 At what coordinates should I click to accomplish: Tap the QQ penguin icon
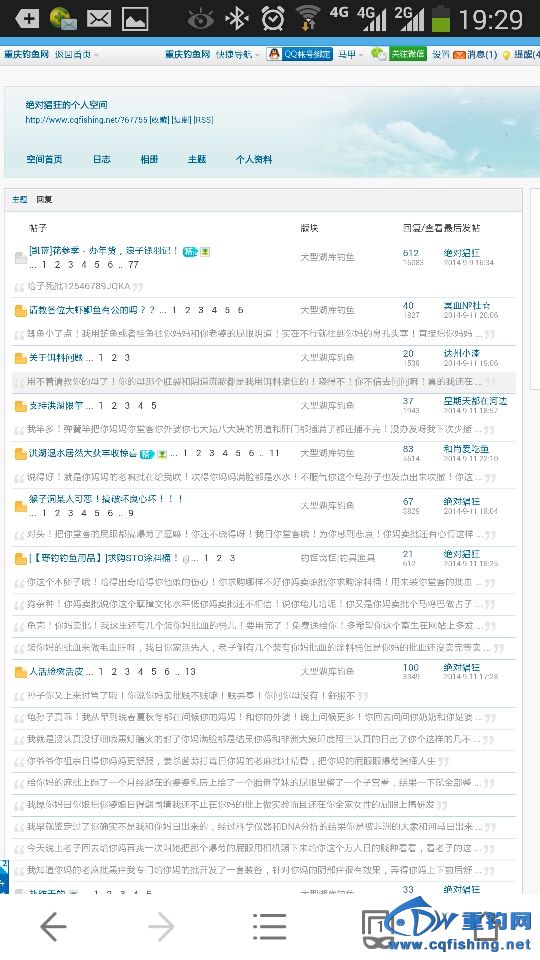click(x=274, y=54)
